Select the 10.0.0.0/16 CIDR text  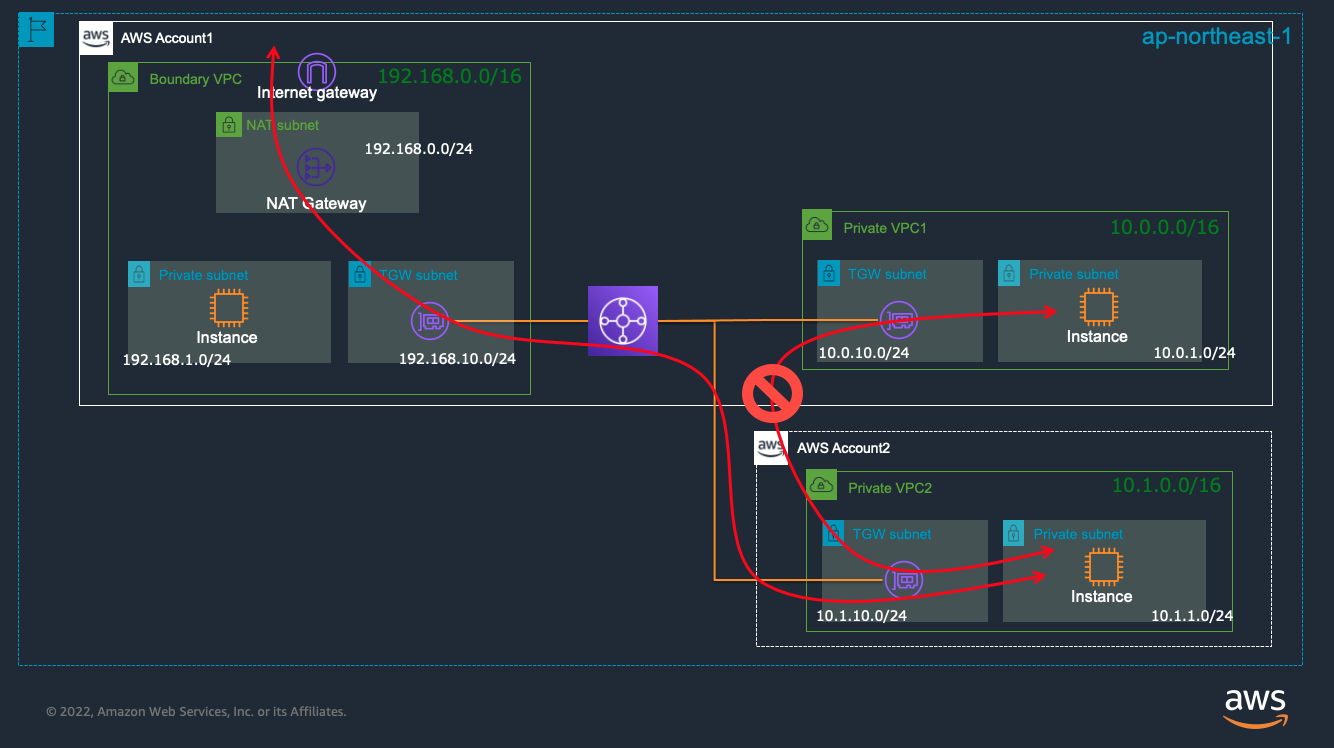[1165, 227]
